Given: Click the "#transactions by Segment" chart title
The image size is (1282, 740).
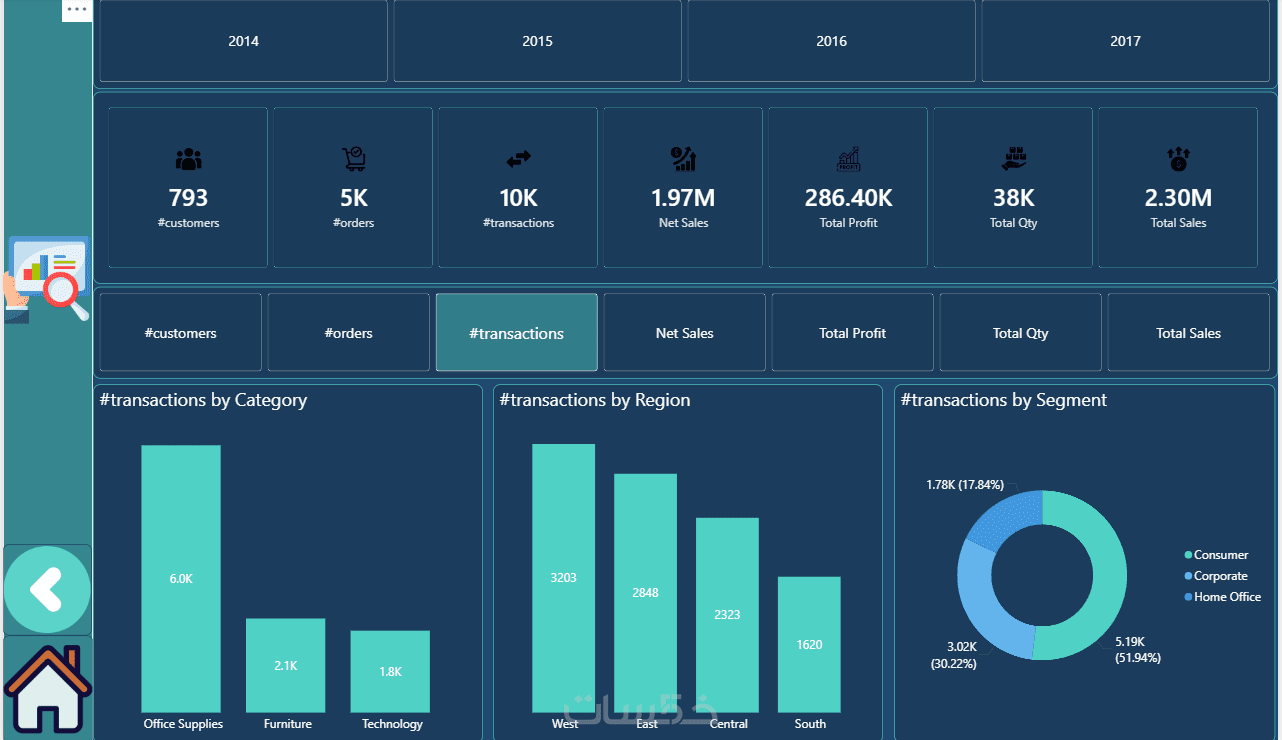Looking at the screenshot, I should 1003,400.
